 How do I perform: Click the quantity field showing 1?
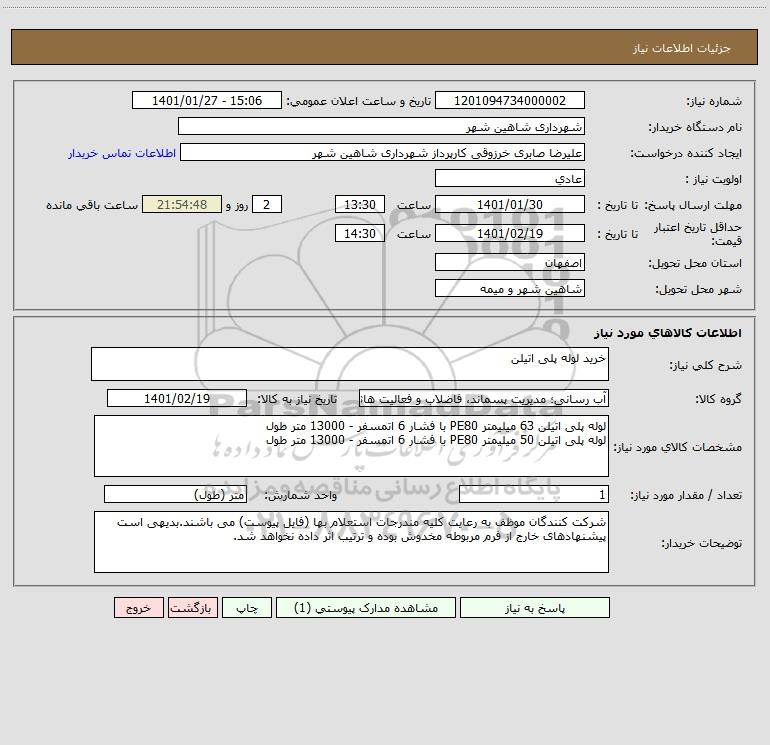pos(534,495)
